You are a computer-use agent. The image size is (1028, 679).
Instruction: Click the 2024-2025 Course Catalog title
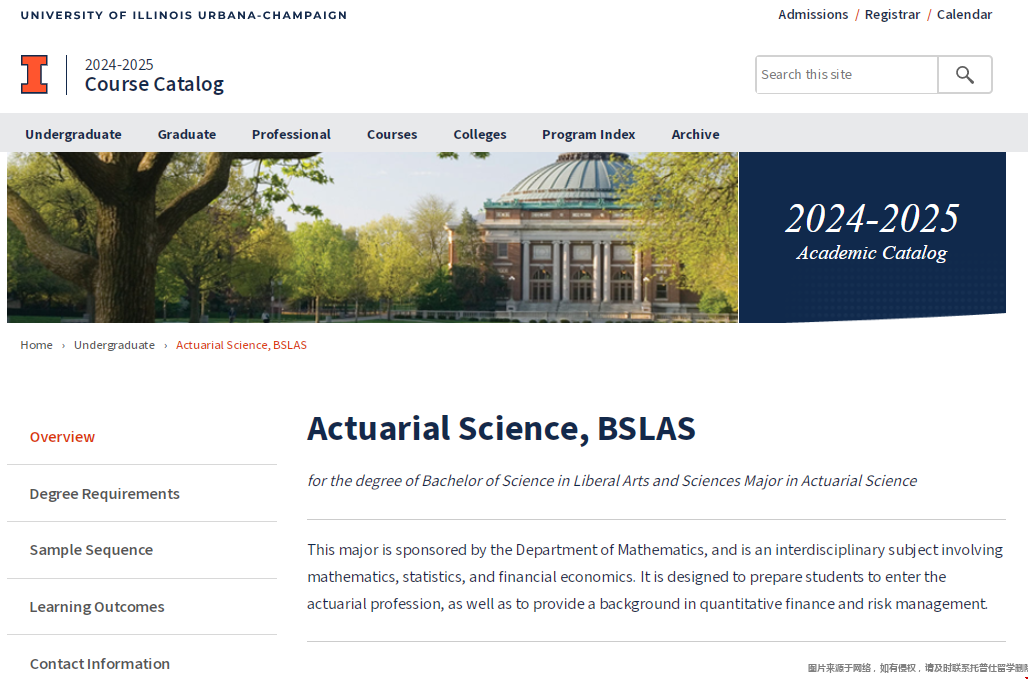pos(154,75)
